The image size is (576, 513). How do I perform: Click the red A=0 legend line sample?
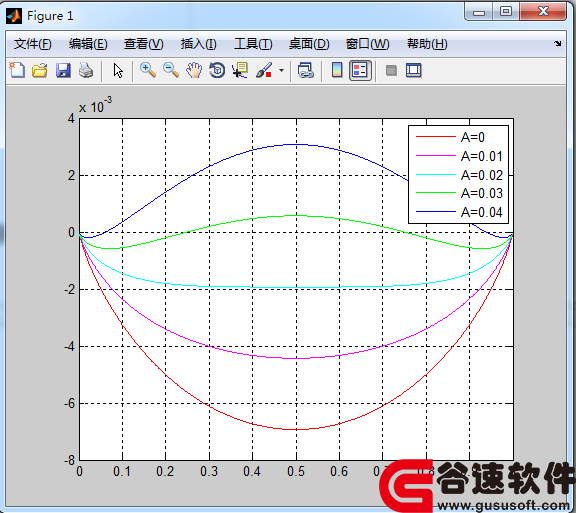[436, 137]
